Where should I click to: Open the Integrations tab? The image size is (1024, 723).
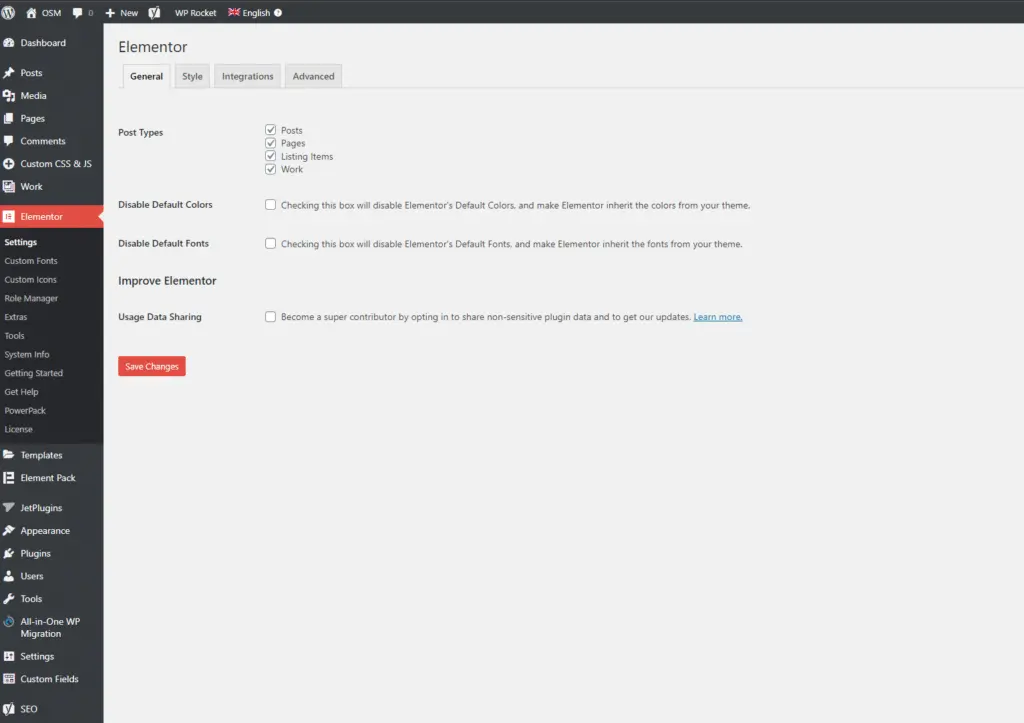click(x=248, y=76)
